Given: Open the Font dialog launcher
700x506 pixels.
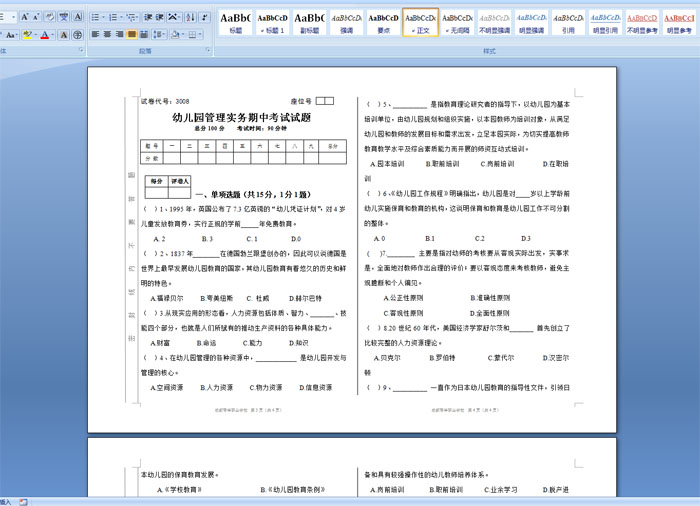Looking at the screenshot, I should coord(81,50).
